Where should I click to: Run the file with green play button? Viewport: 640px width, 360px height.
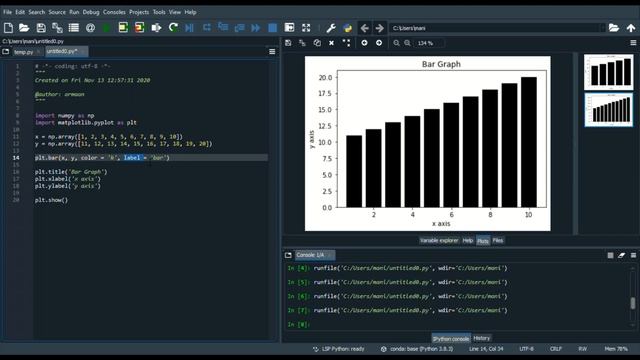(106, 28)
